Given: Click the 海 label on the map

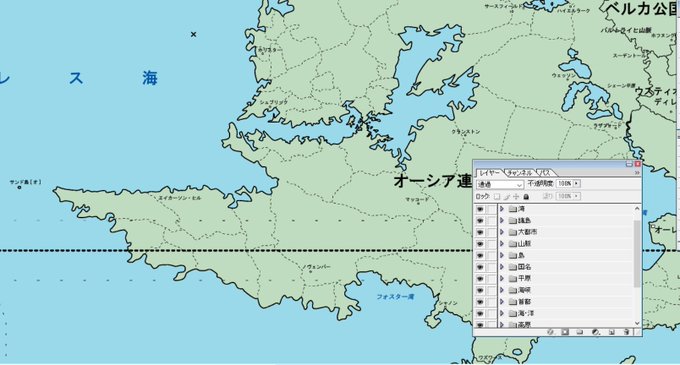Looking at the screenshot, I should pos(150,78).
